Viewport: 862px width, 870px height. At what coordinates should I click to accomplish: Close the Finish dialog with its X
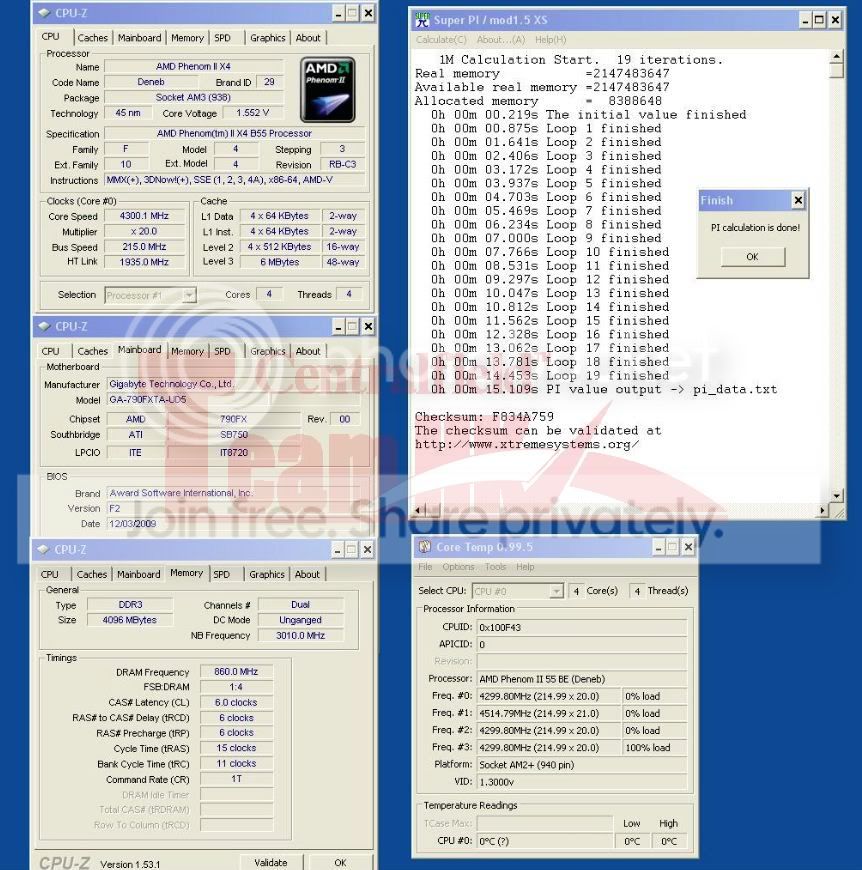point(797,200)
